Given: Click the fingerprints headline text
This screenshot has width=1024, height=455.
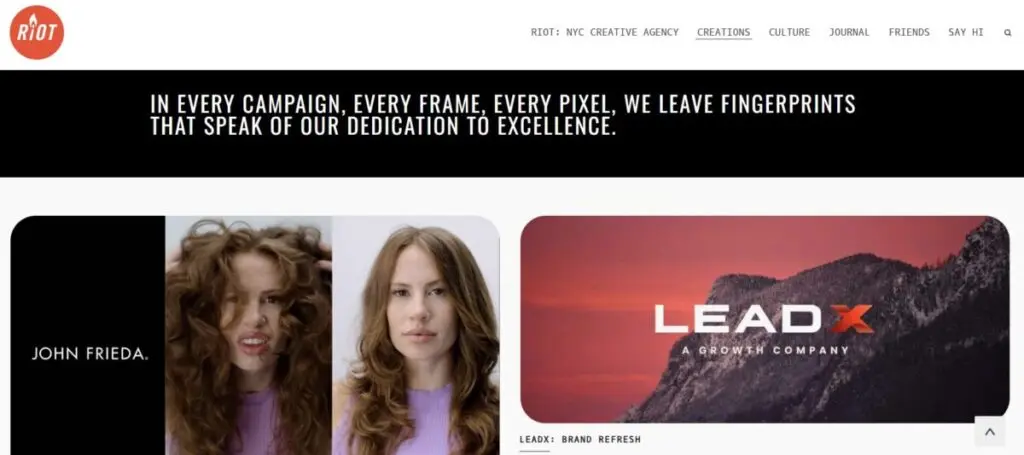Looking at the screenshot, I should [503, 104].
